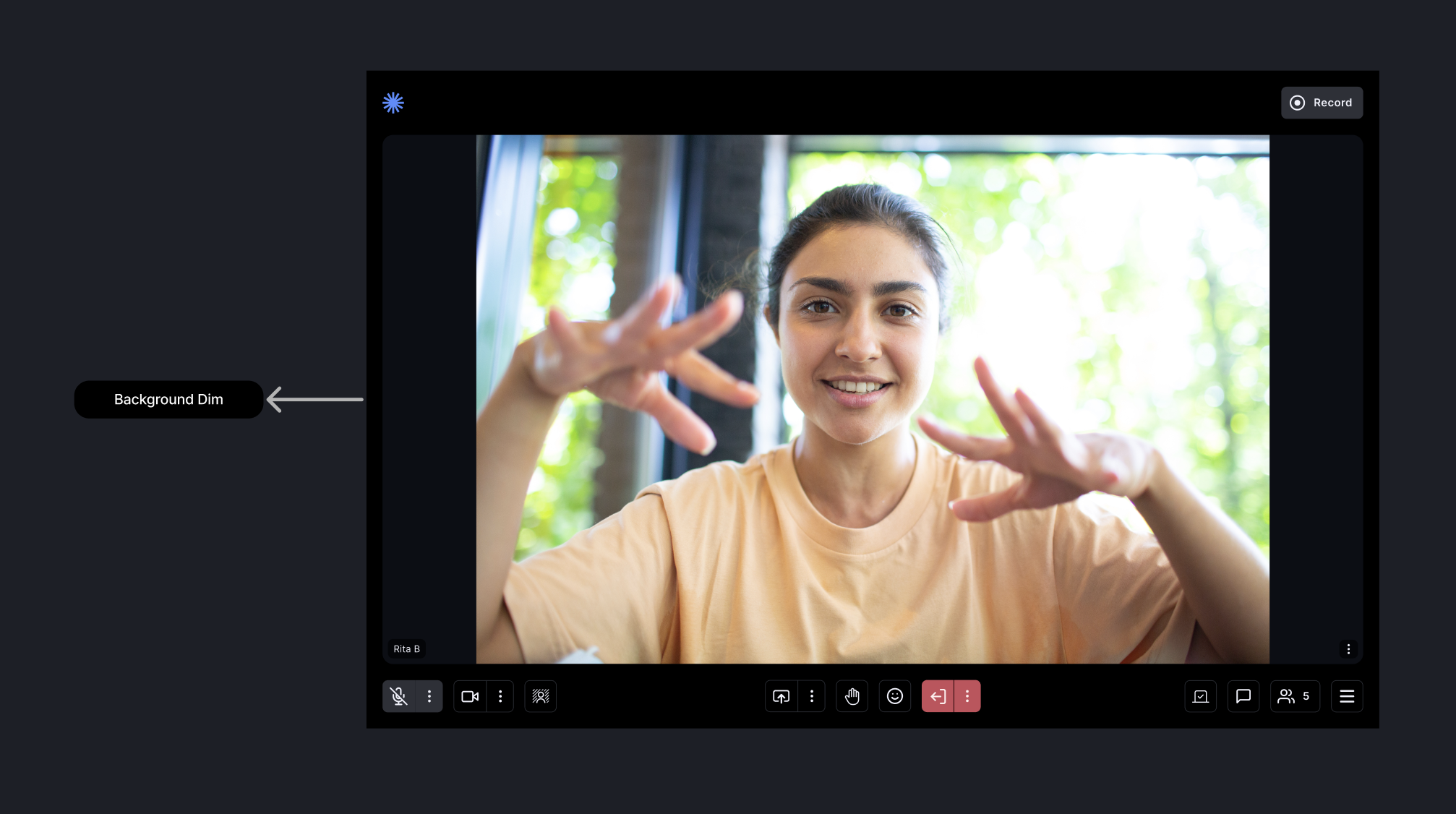The width and height of the screenshot is (1456, 814).
Task: Open the hamburger menu
Action: pos(1347,696)
